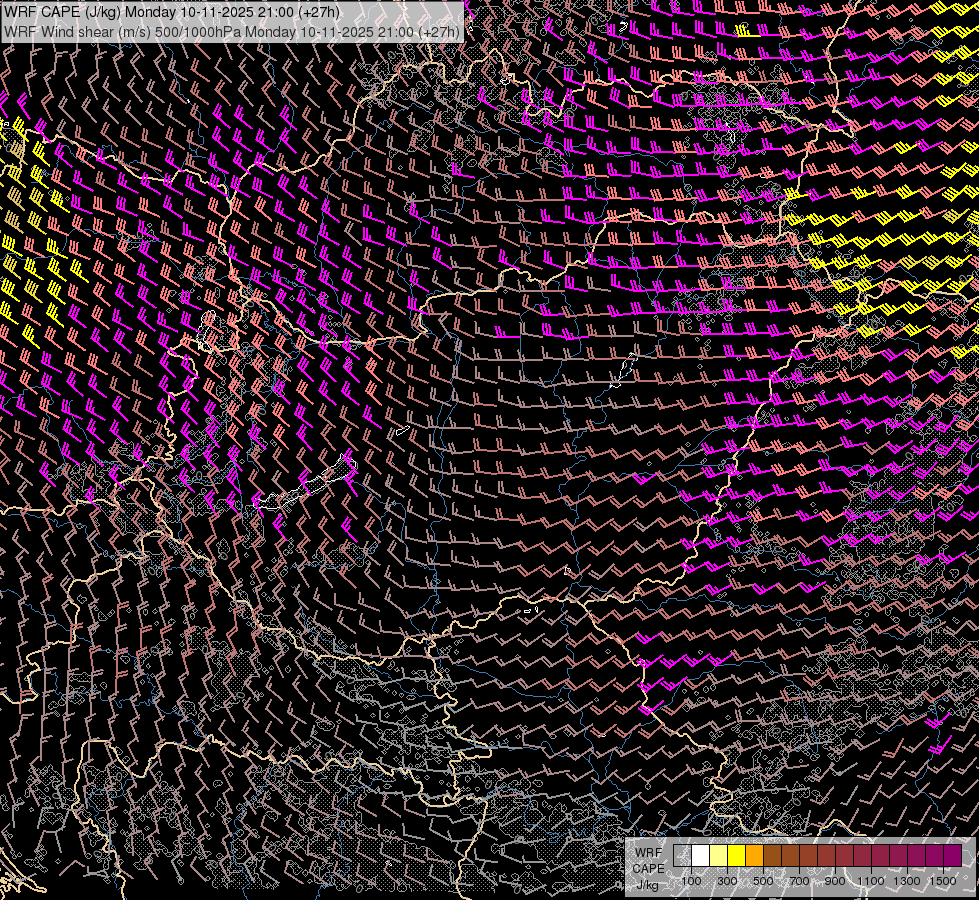
Task: Click the legend label 500
Action: pos(763,881)
